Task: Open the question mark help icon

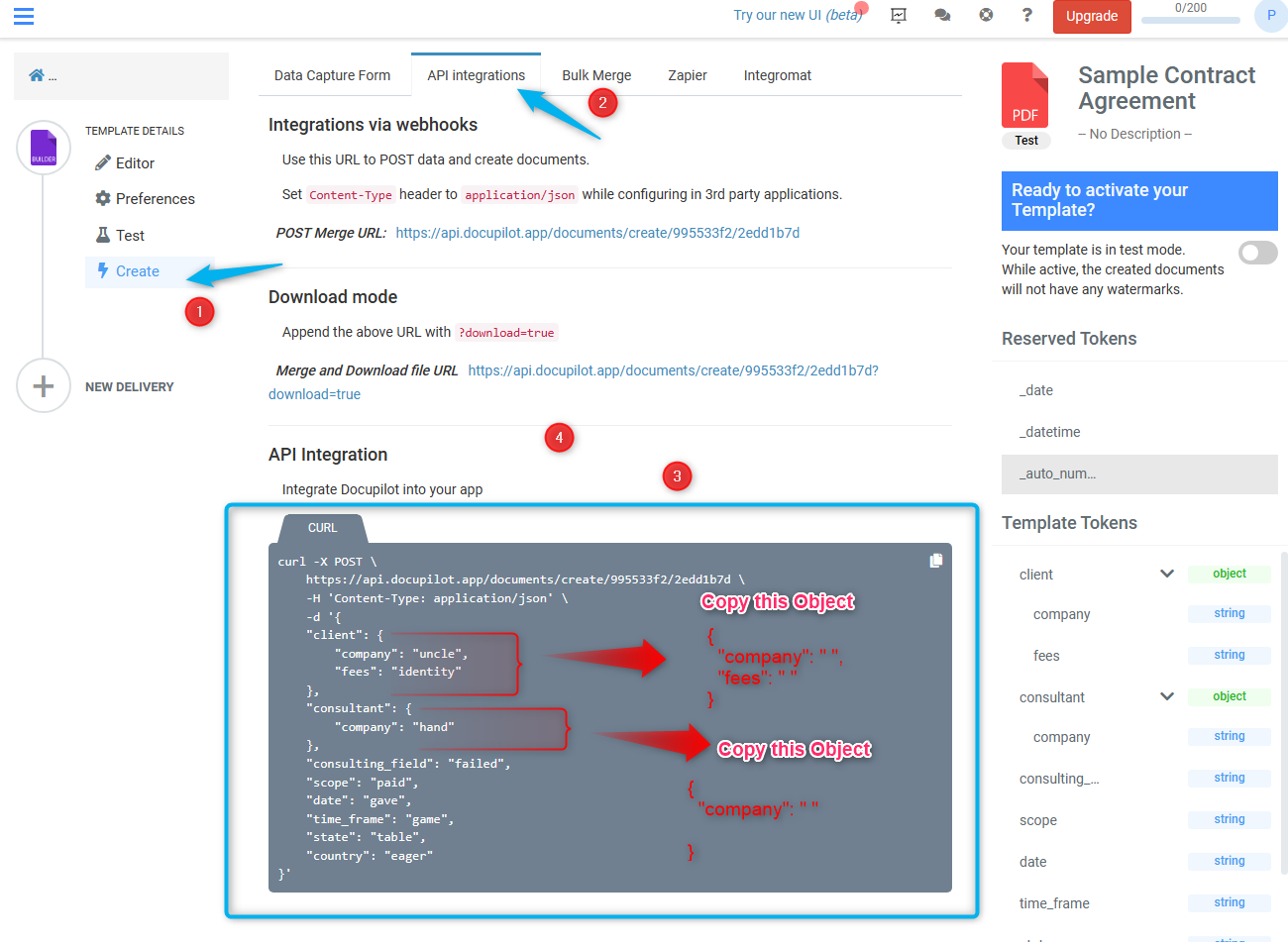Action: pyautogui.click(x=1027, y=15)
